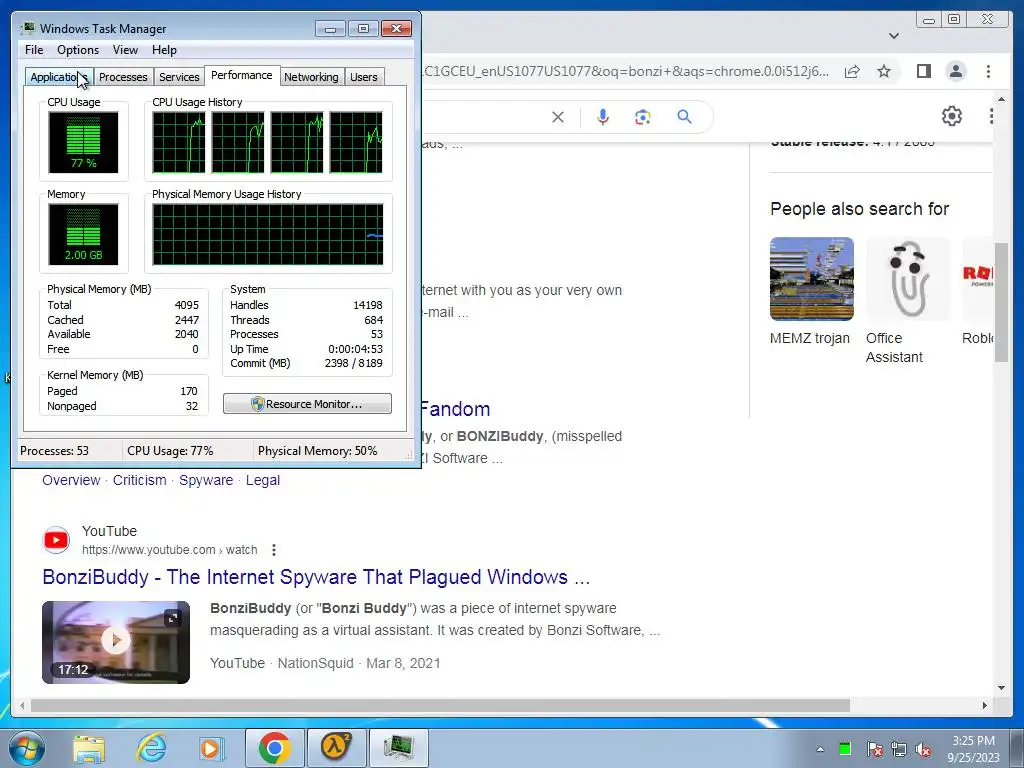Click the MEMZ trojan label
Image resolution: width=1024 pixels, height=768 pixels.
point(810,338)
